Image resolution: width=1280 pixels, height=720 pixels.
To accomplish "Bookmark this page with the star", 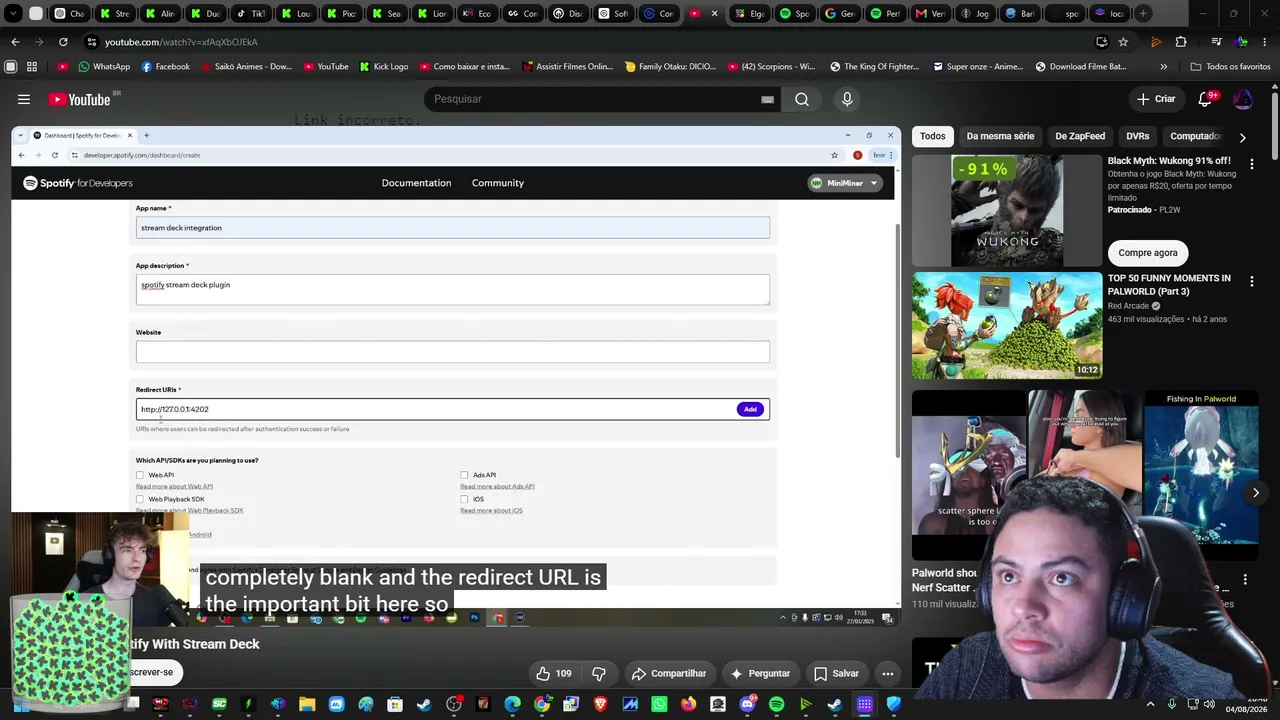I will click(x=1124, y=42).
